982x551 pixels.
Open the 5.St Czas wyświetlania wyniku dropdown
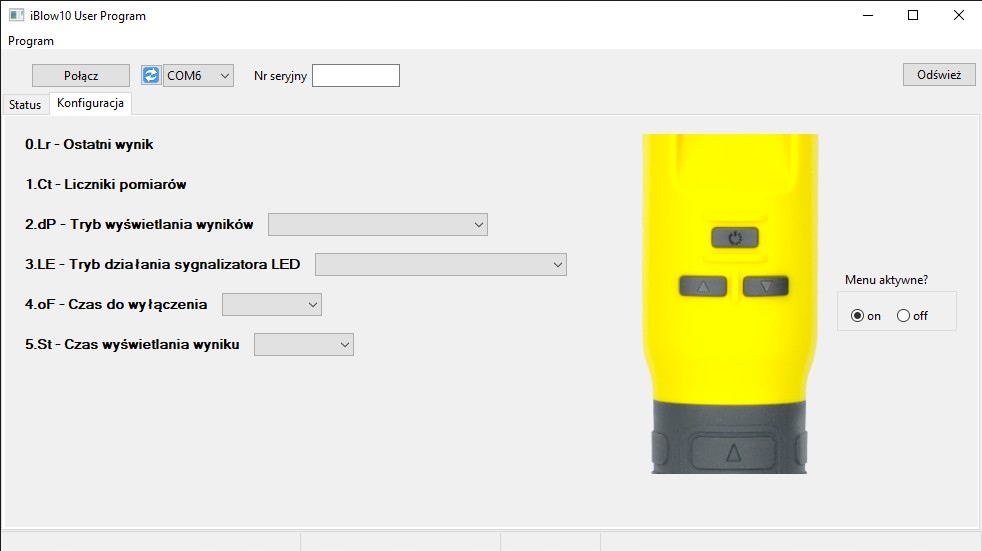click(304, 344)
